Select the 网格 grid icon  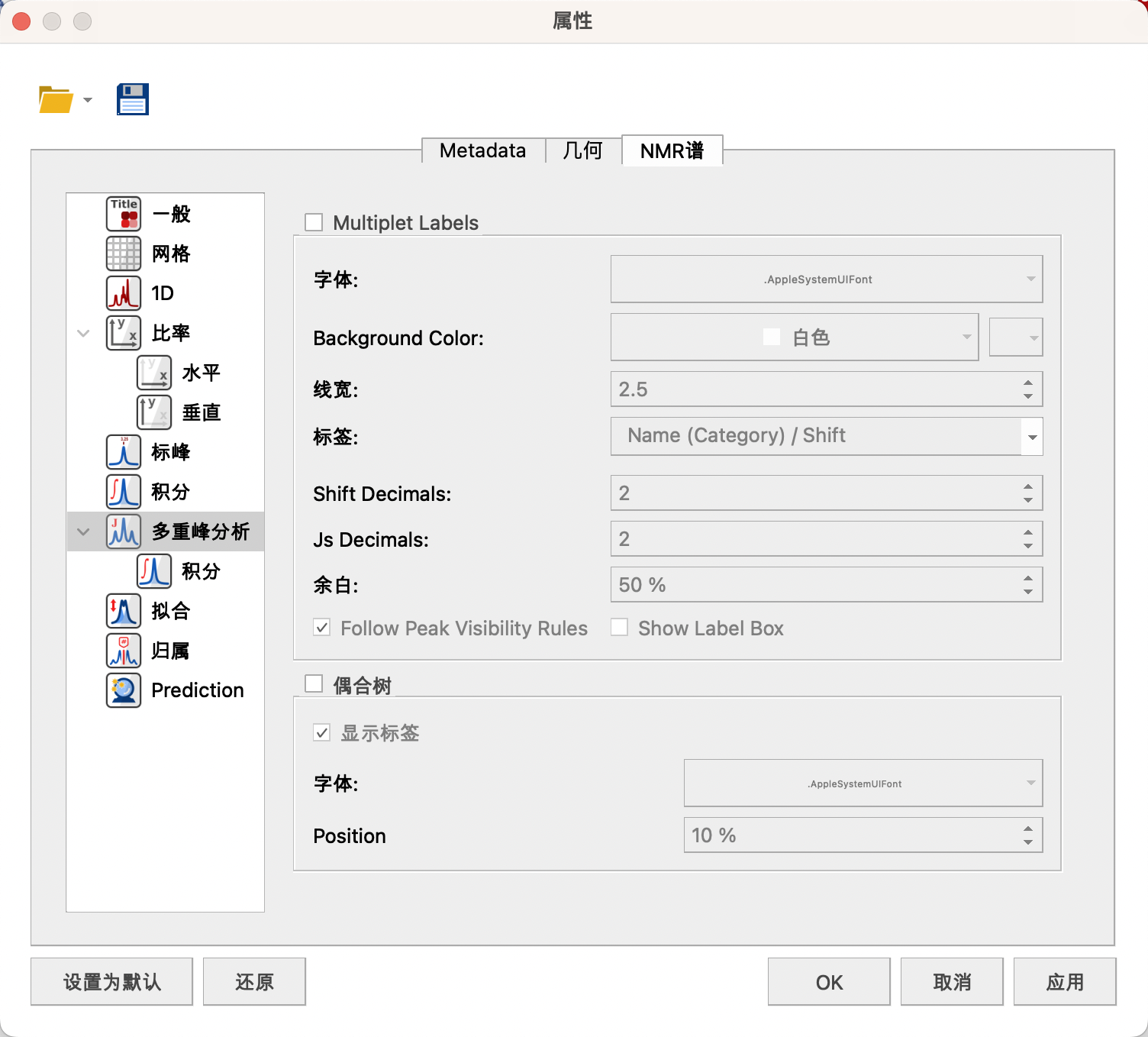pyautogui.click(x=124, y=254)
